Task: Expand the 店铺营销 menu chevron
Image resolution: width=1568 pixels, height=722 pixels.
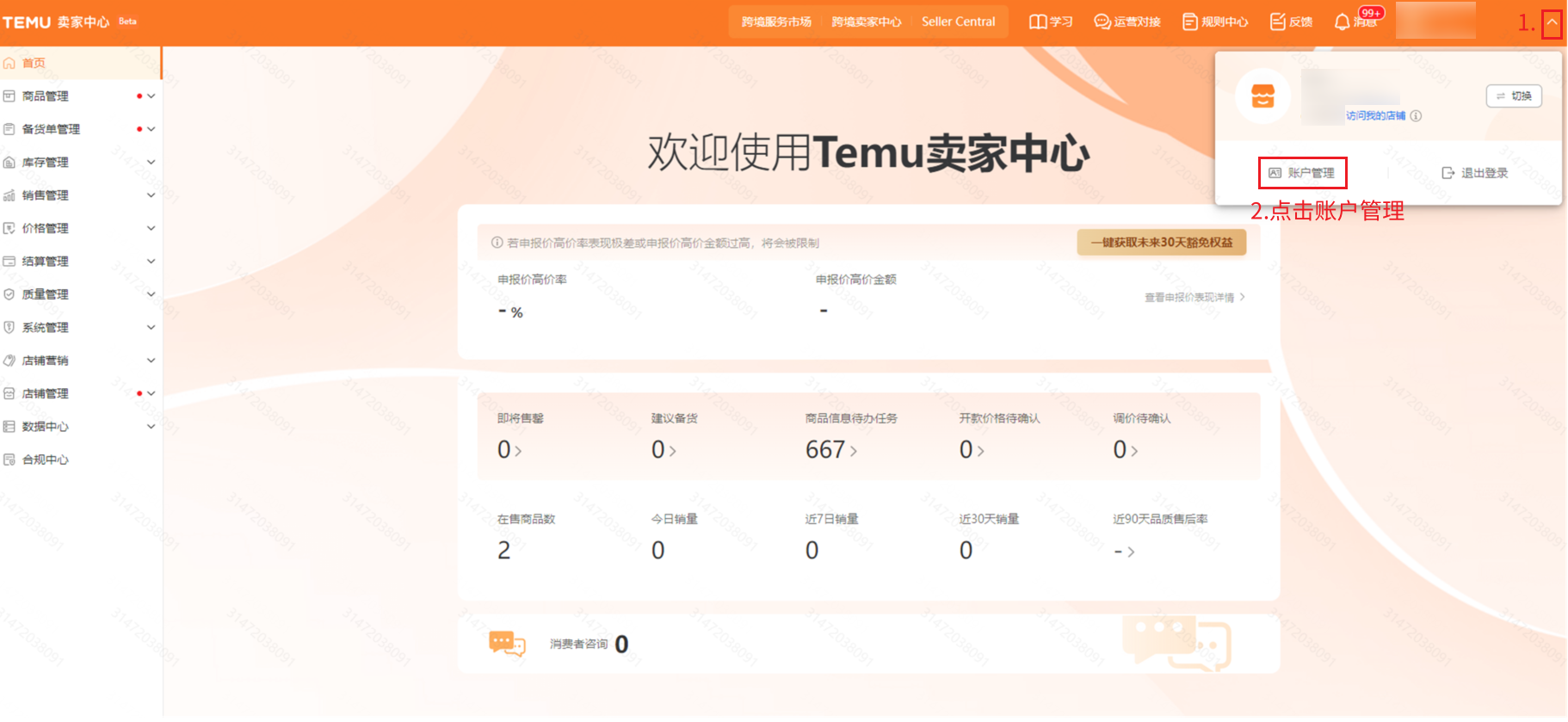Action: pyautogui.click(x=151, y=361)
